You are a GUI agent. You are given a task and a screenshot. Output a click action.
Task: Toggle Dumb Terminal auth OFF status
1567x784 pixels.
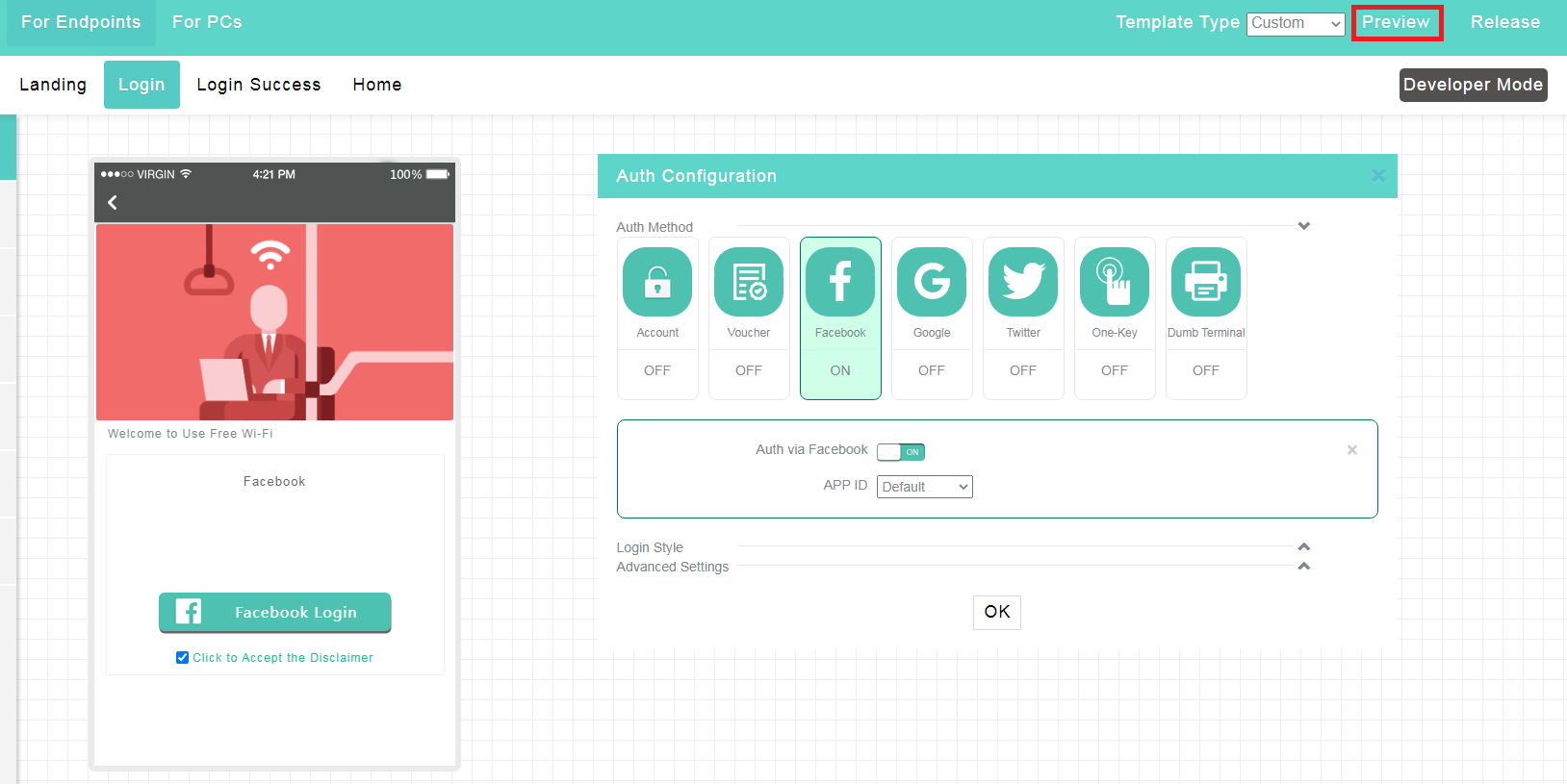(x=1206, y=370)
